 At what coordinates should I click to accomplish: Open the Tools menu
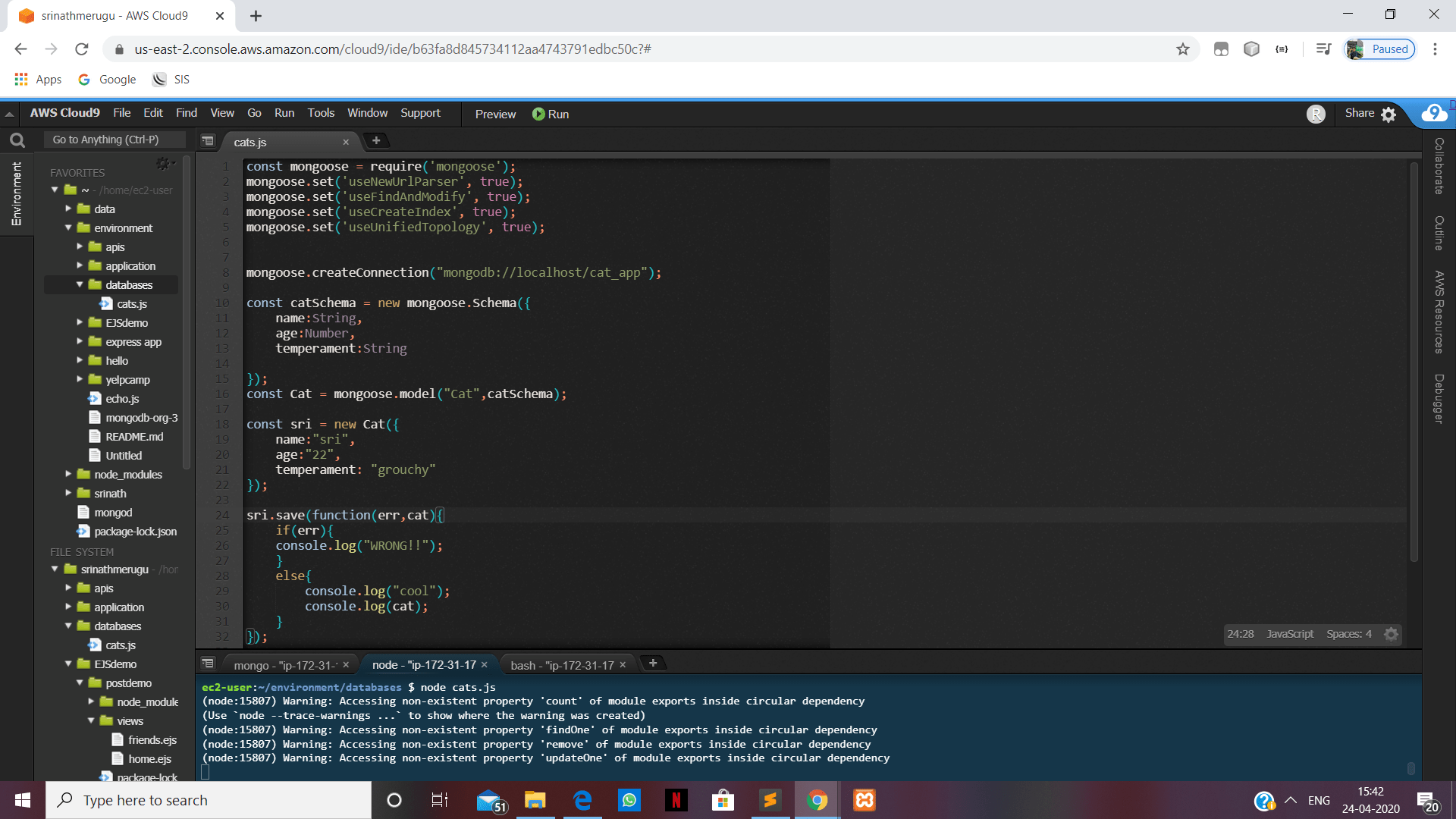320,113
